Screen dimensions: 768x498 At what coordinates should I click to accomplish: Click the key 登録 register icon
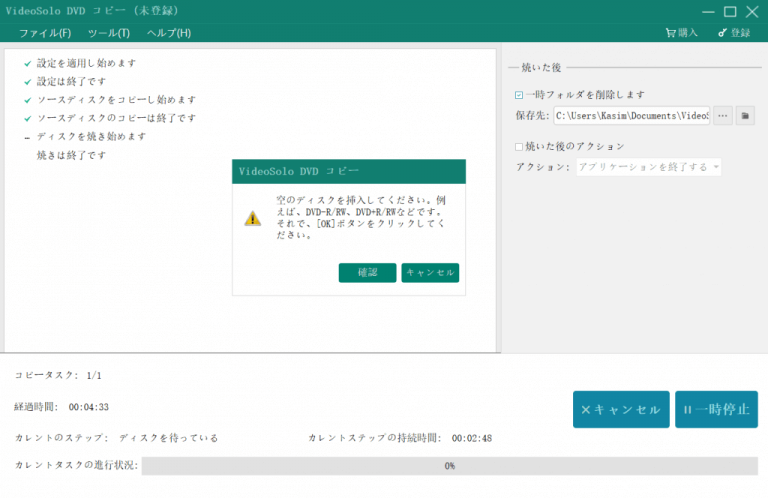(x=722, y=33)
